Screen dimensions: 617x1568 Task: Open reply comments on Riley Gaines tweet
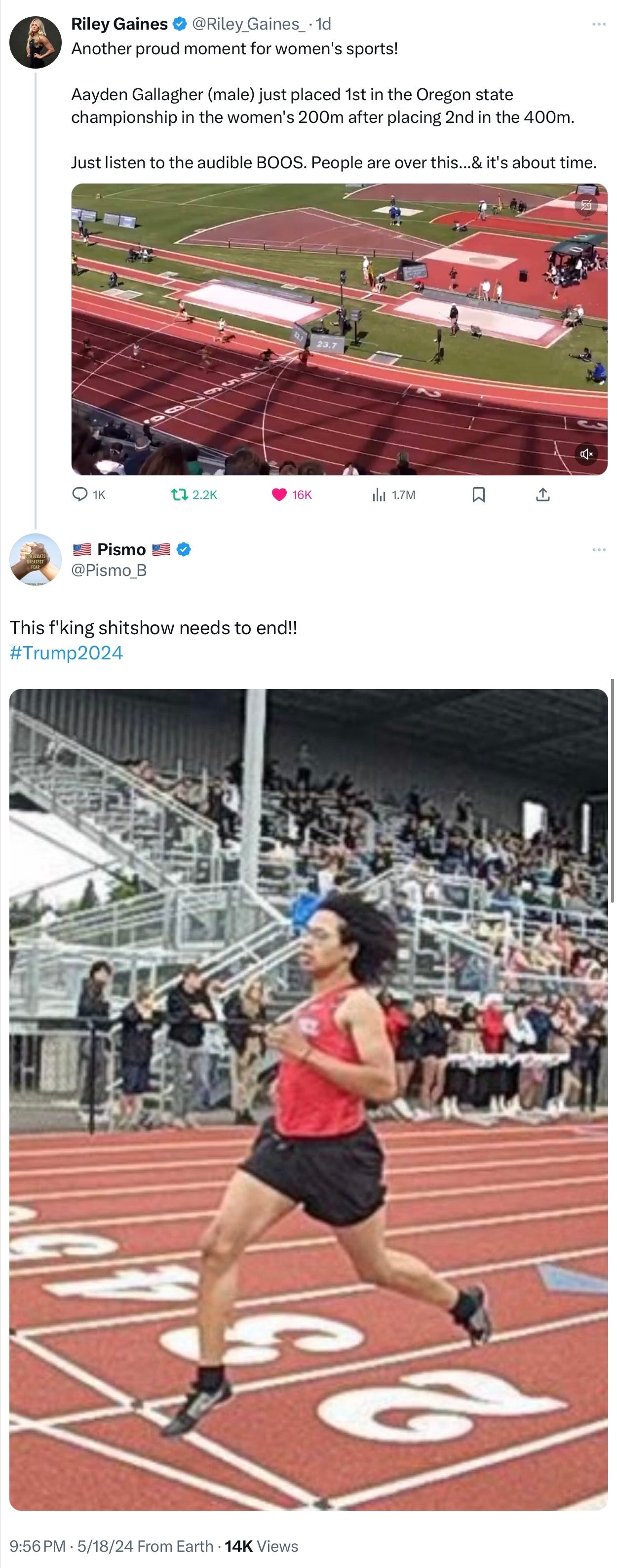click(89, 494)
